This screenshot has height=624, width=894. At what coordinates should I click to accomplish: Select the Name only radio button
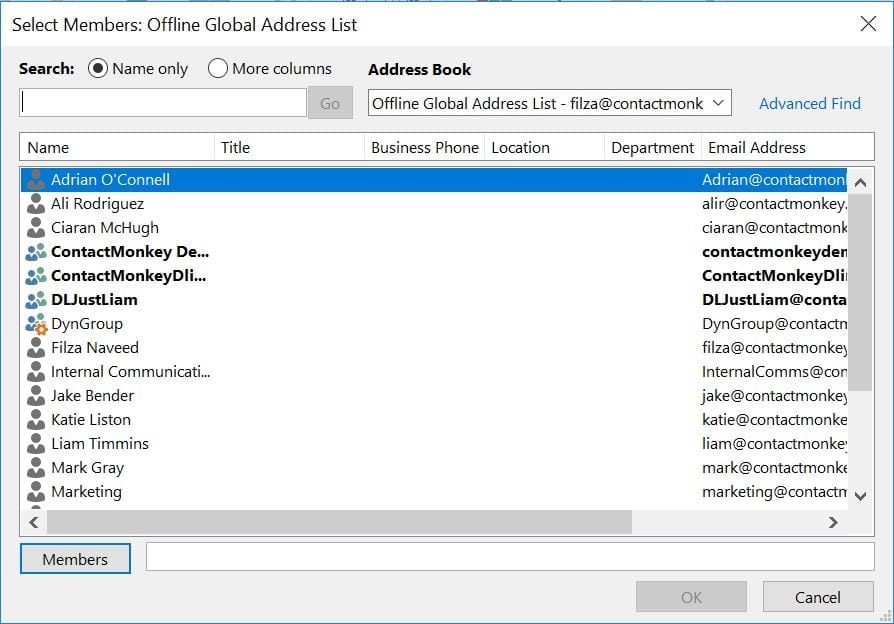[x=98, y=69]
